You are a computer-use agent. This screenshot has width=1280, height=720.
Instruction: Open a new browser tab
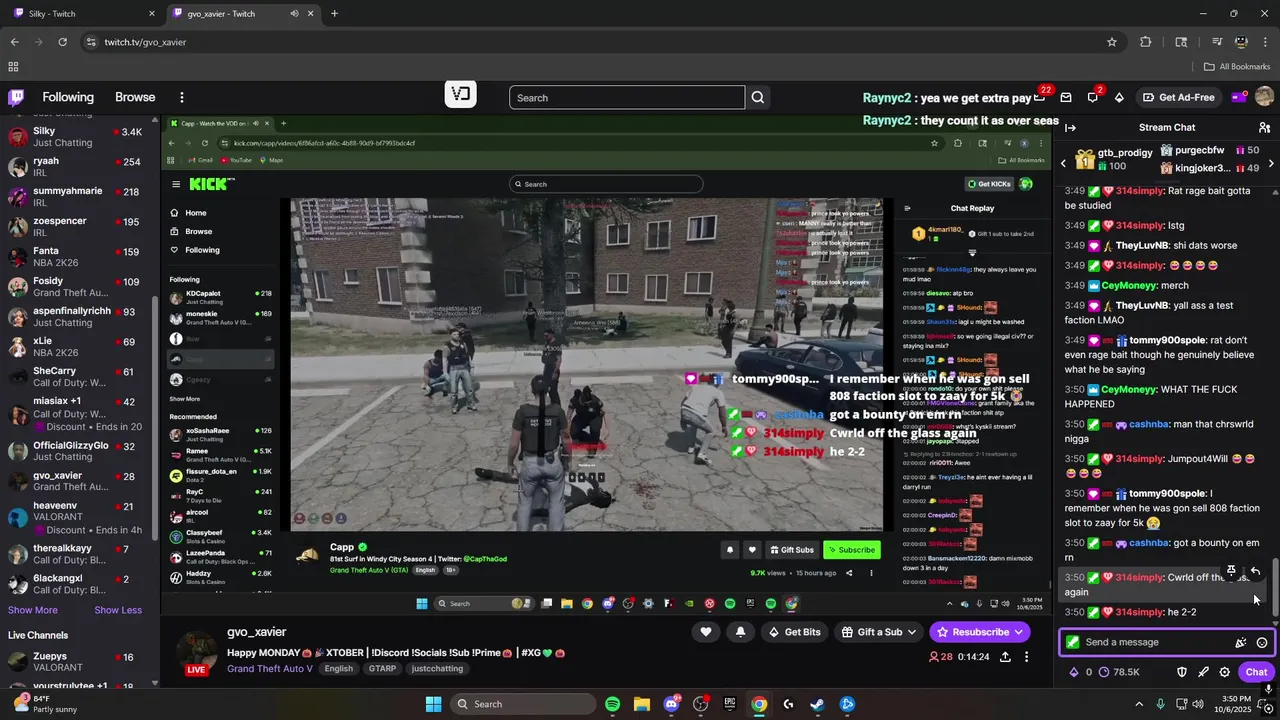coord(334,14)
